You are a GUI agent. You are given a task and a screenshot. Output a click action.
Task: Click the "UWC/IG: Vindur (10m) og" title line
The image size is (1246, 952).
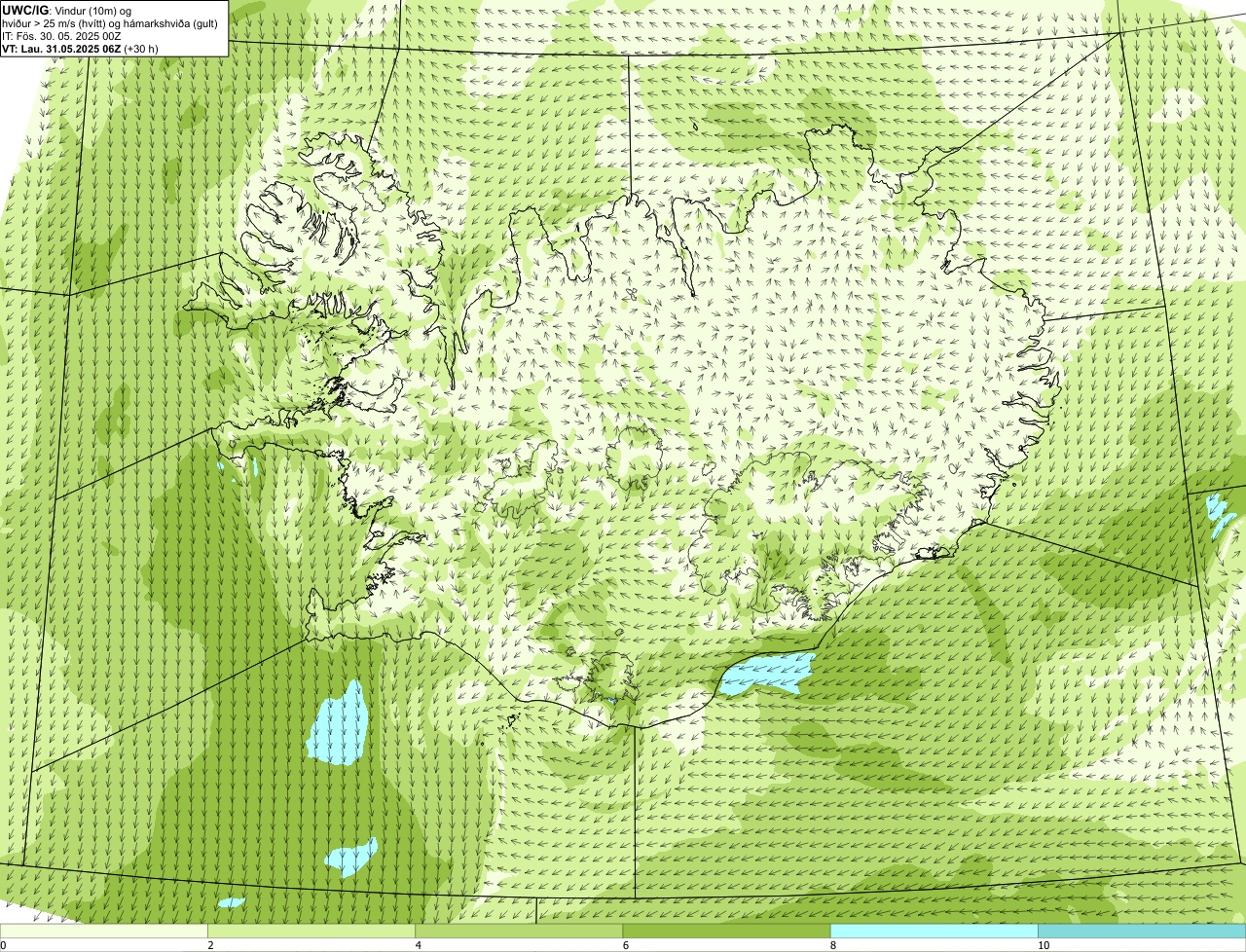(x=67, y=11)
